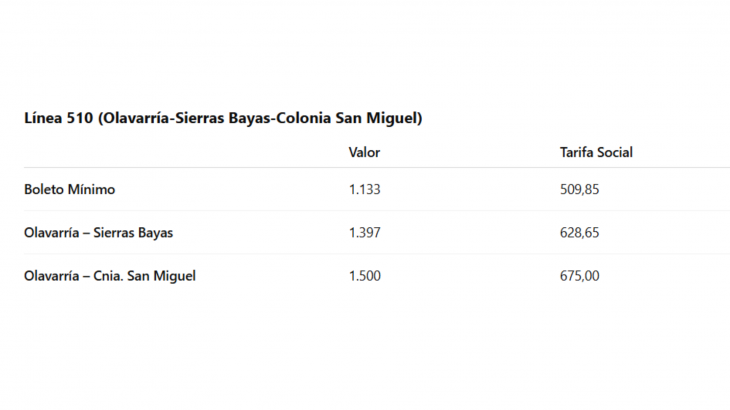Click the header divider line under Valor
The image size is (730, 410).
pyautogui.click(x=365, y=167)
